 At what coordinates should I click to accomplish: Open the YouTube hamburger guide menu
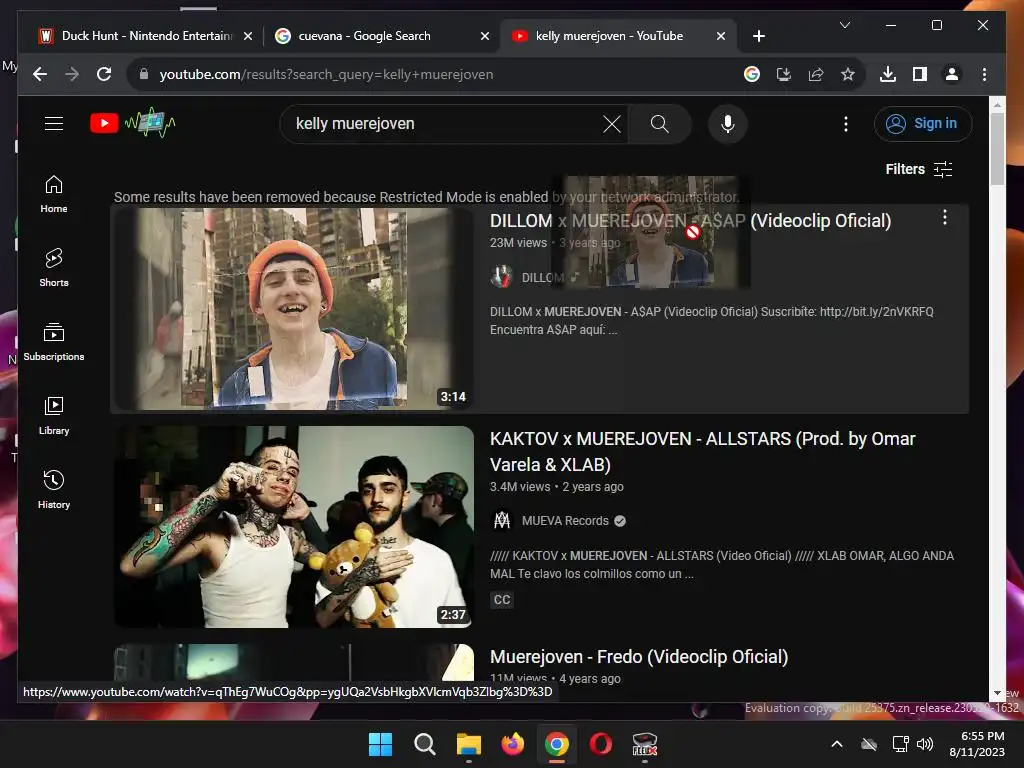click(54, 123)
